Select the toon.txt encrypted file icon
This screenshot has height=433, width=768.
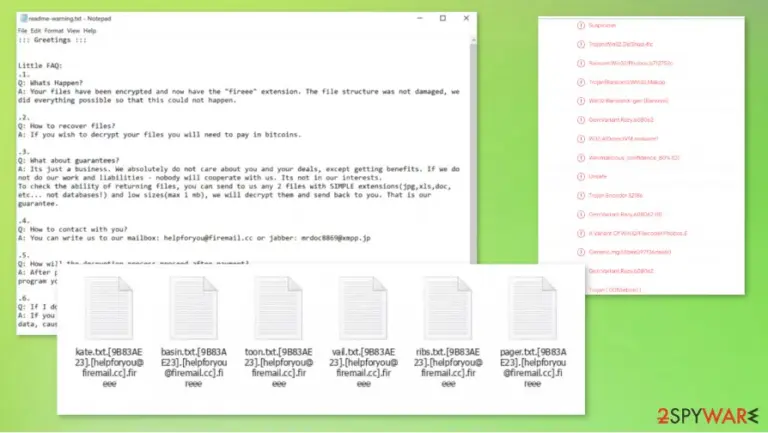(278, 308)
